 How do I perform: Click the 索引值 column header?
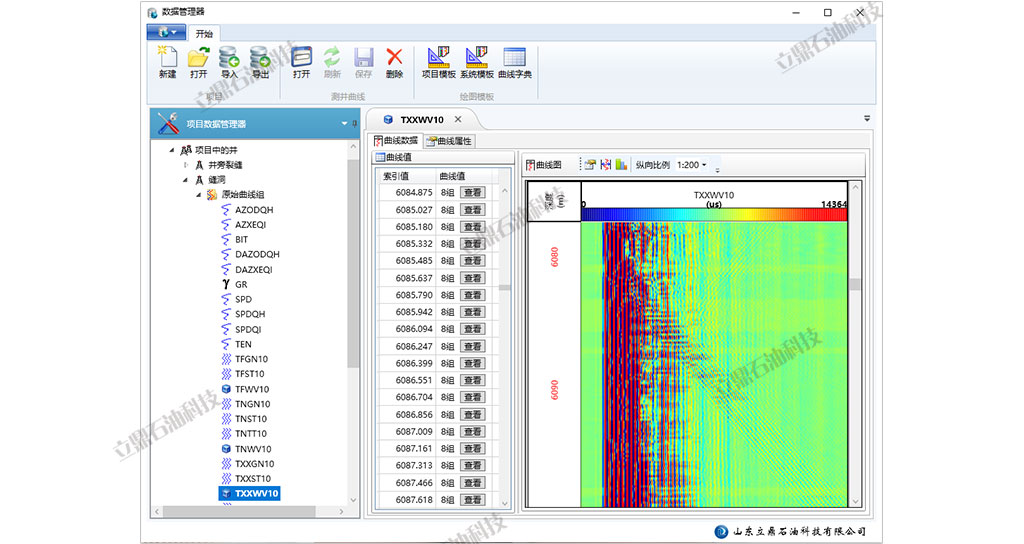point(407,176)
